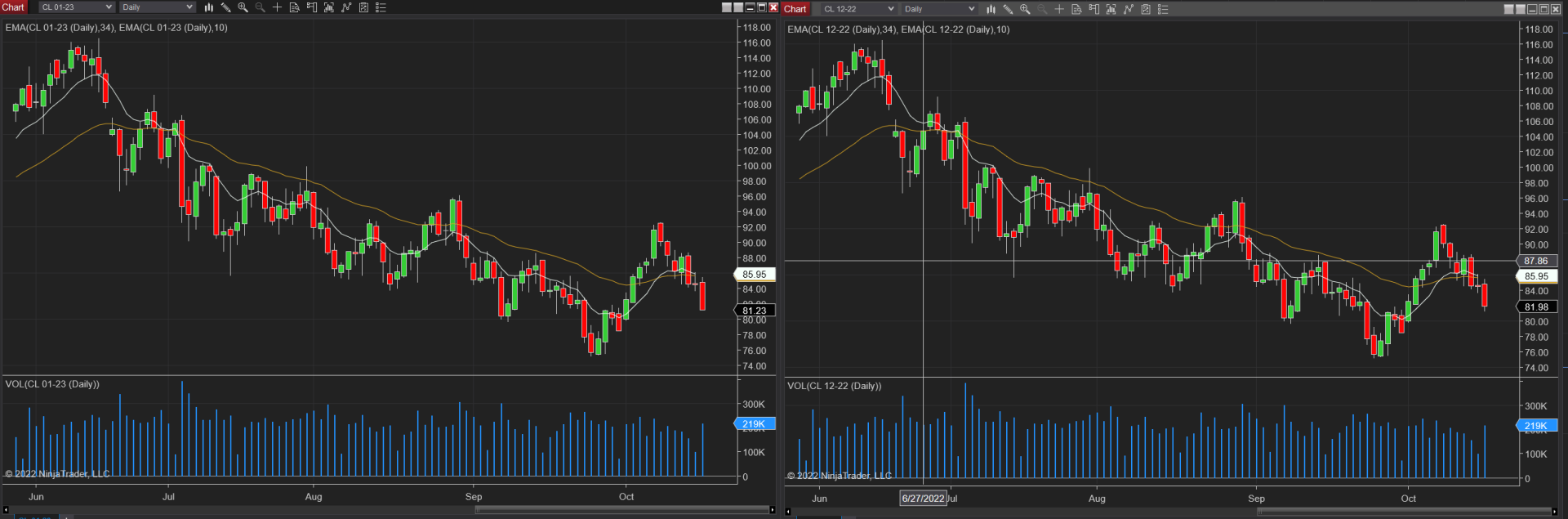
Task: Show the data box in CL 12-22 chart
Action: pyautogui.click(x=1076, y=9)
